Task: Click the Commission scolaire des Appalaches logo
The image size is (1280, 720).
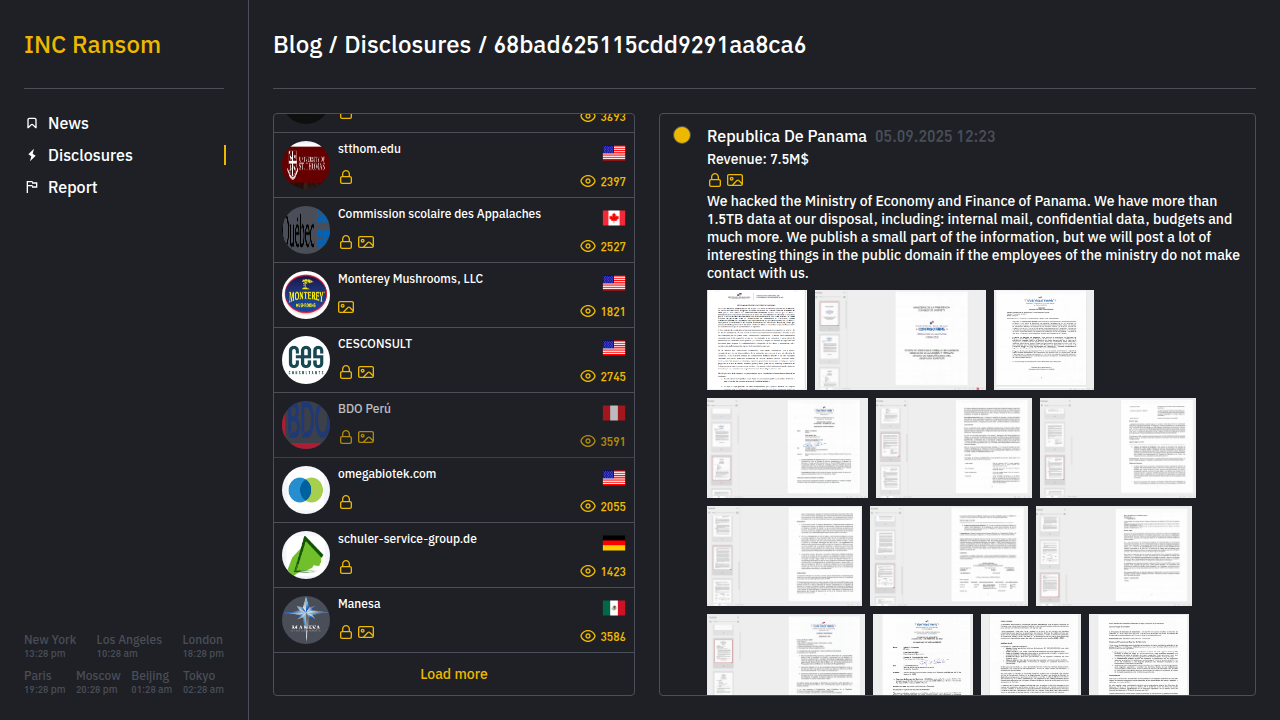Action: point(306,230)
